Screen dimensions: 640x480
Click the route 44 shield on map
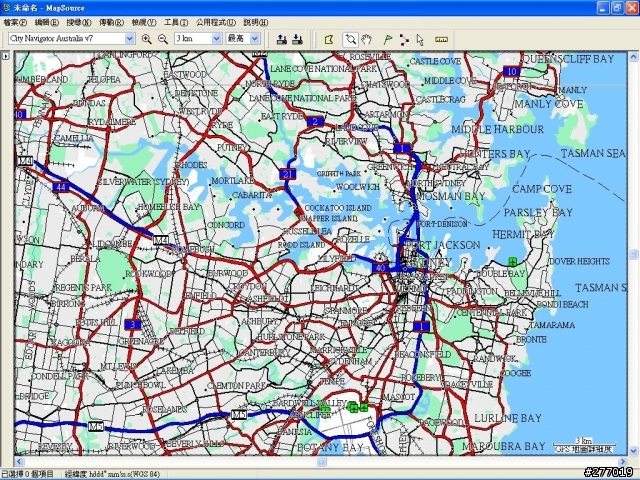coord(61,187)
